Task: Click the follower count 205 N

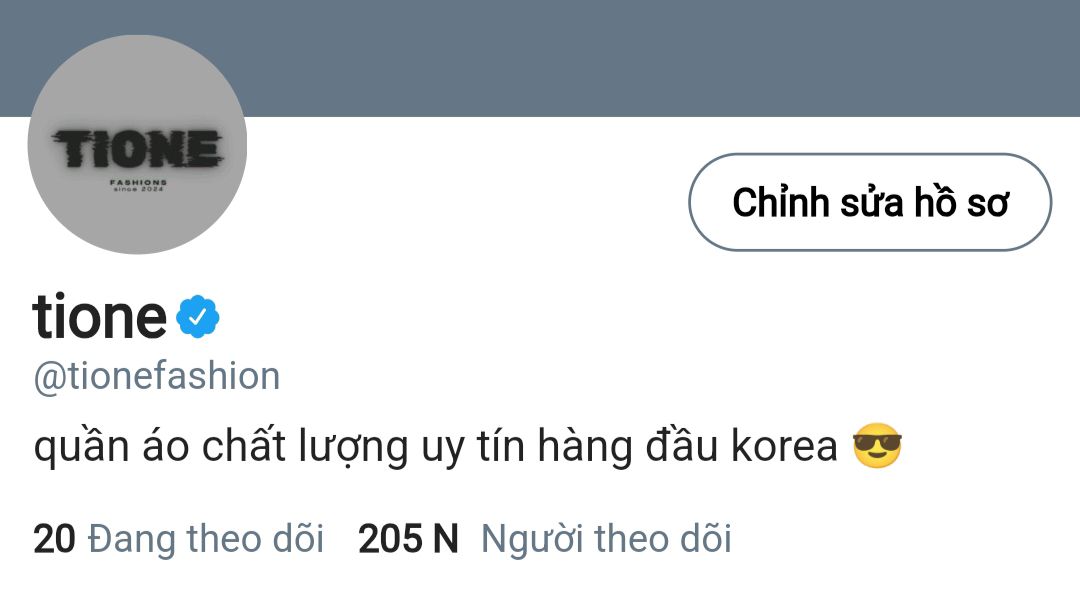Action: tap(408, 539)
